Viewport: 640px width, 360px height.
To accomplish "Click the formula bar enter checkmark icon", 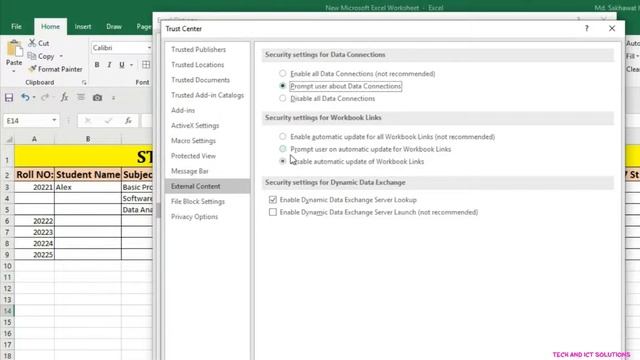I will coord(108,120).
